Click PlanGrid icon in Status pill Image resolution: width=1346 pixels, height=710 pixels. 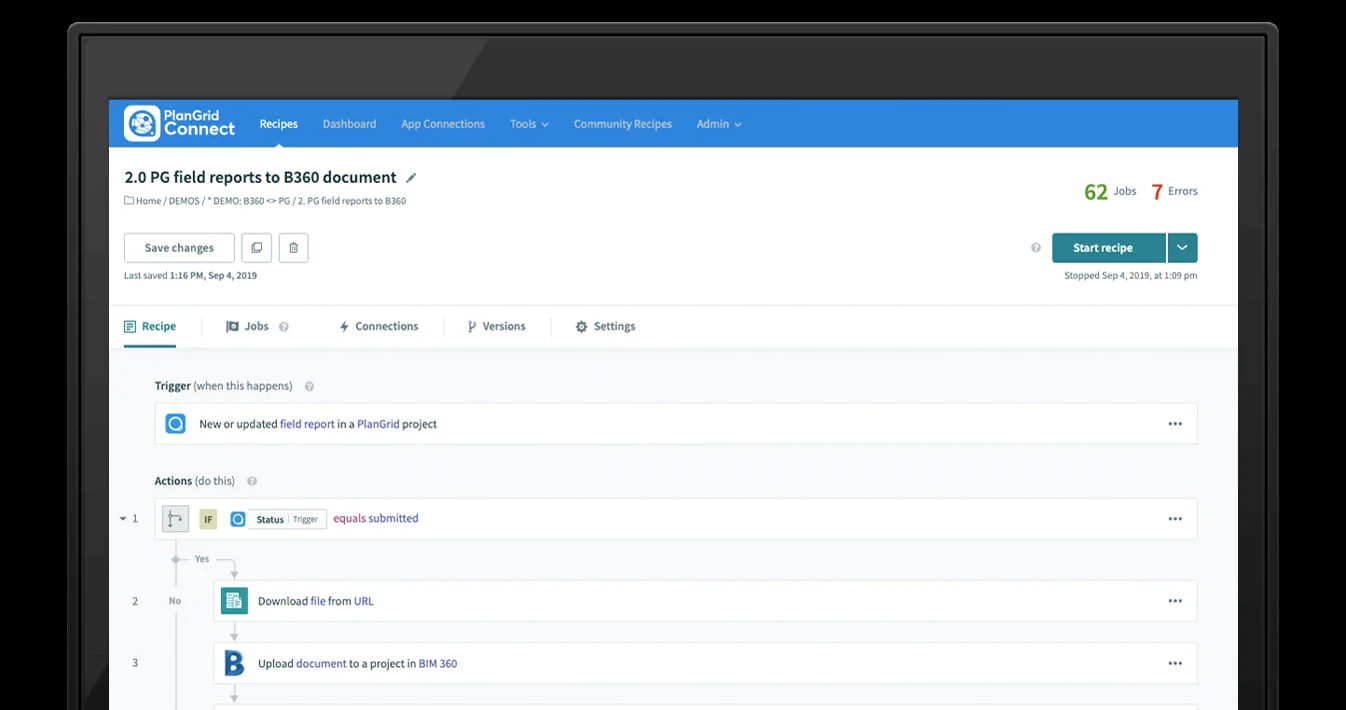pyautogui.click(x=238, y=519)
